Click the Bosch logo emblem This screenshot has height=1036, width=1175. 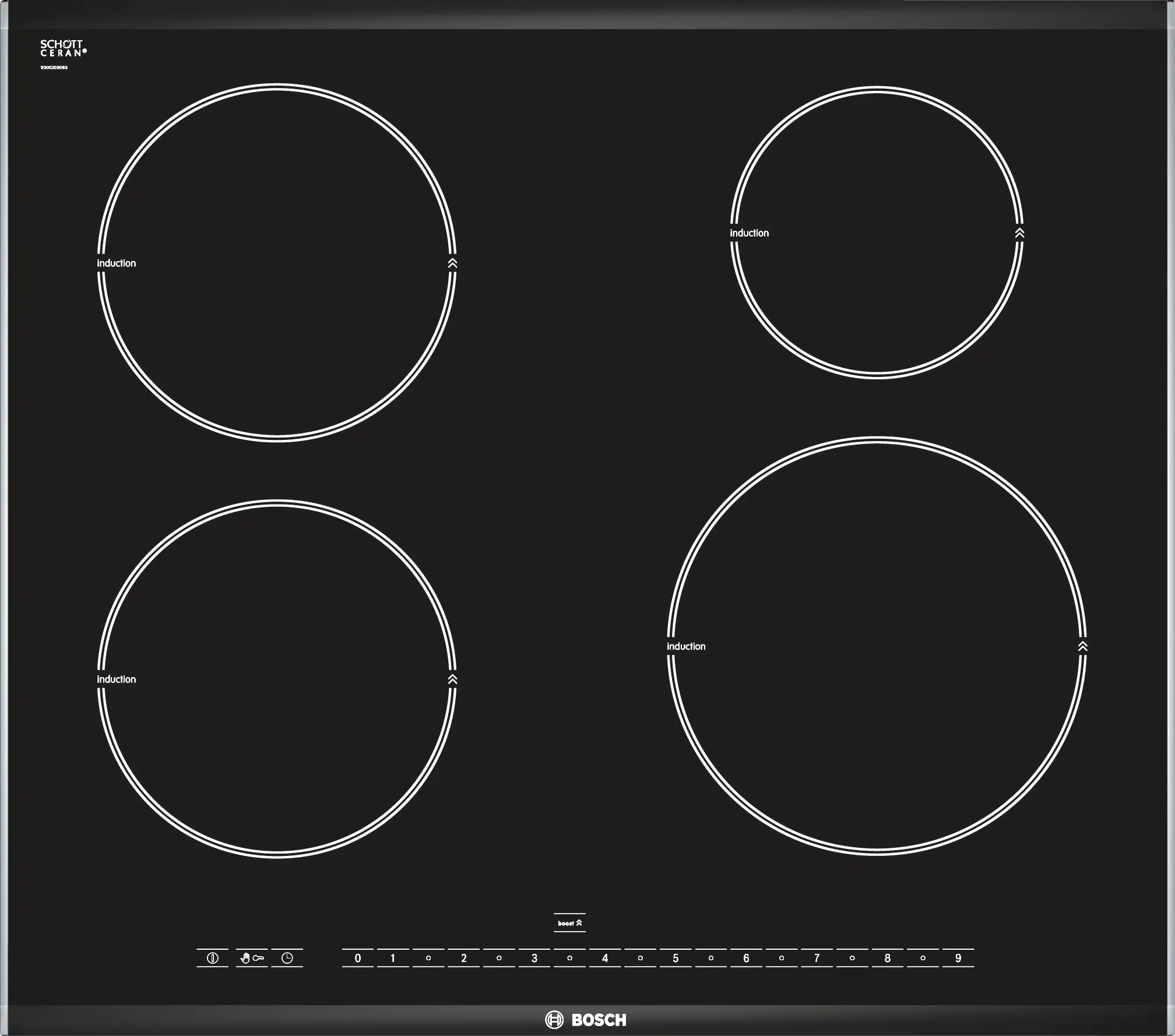click(554, 1020)
